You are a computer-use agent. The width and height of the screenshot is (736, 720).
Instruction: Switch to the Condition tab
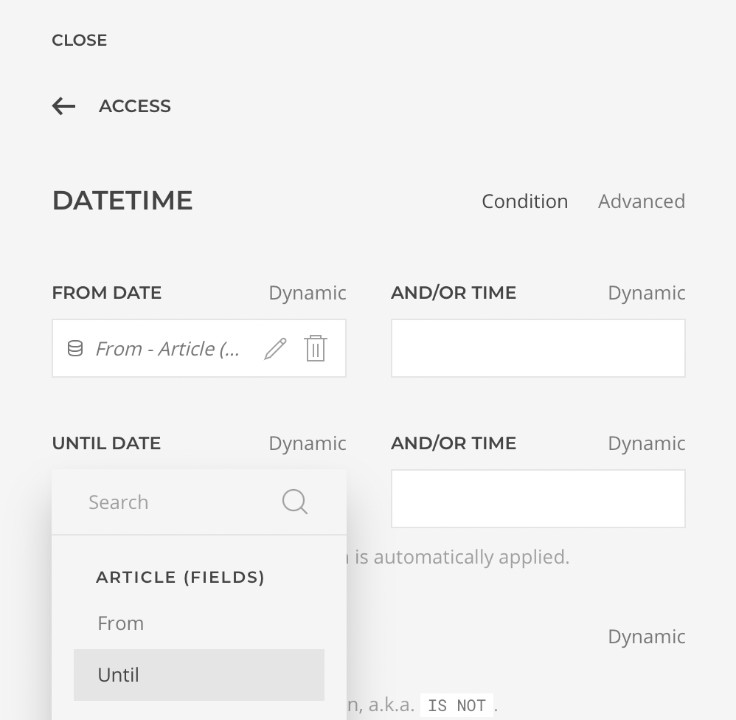click(x=525, y=201)
